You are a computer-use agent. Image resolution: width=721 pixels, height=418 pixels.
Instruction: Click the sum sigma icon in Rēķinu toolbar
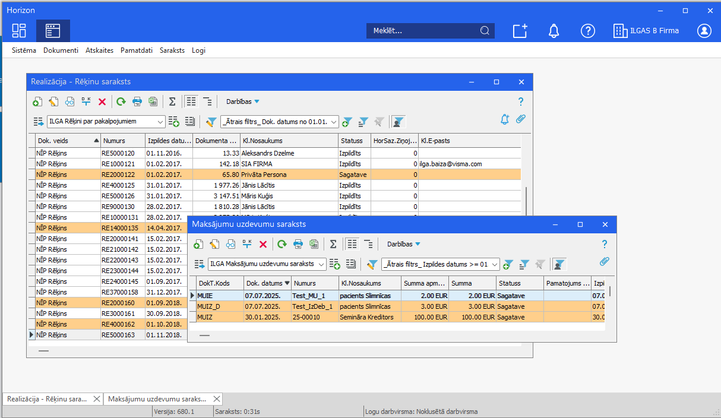172,102
